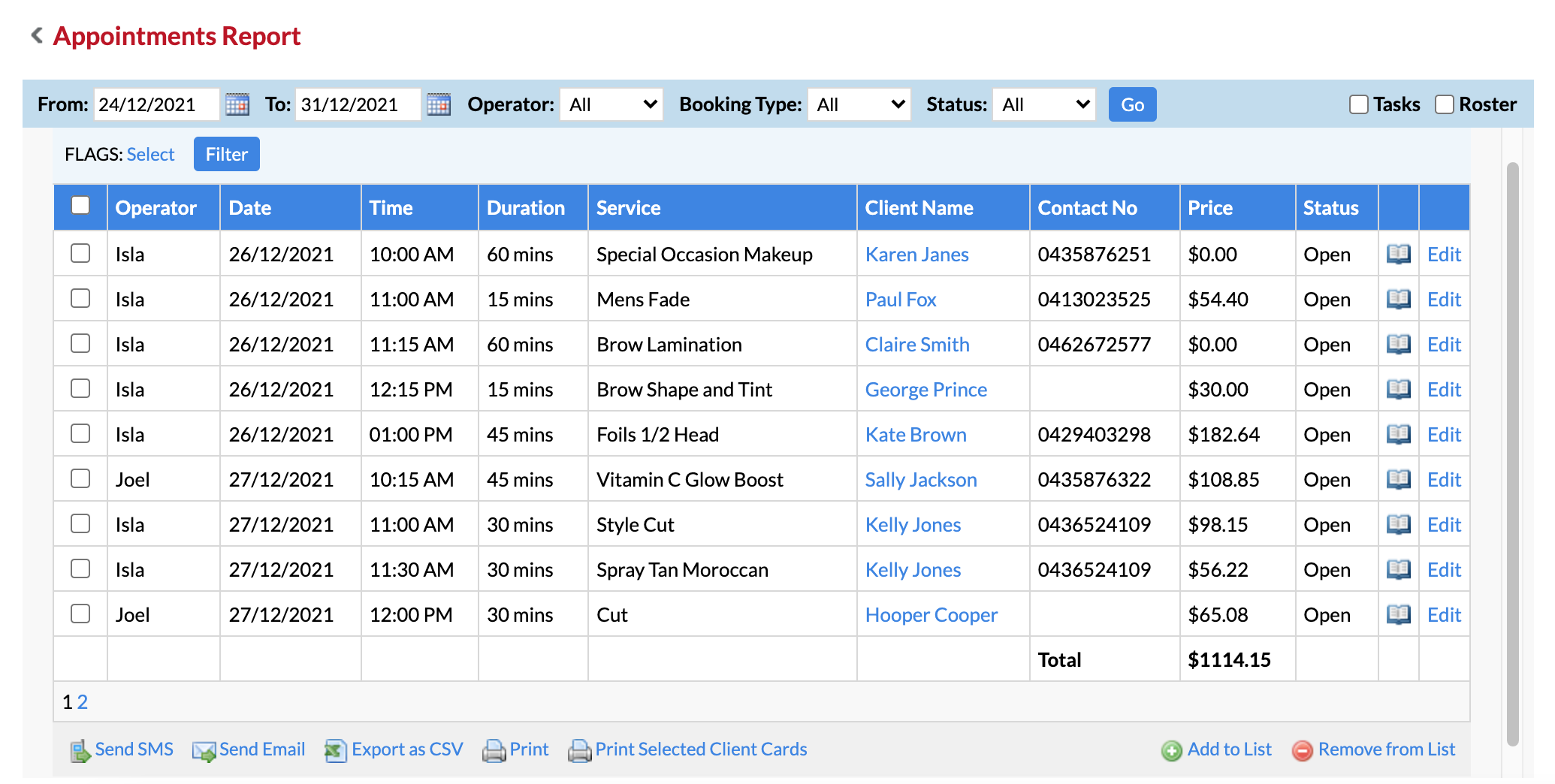Open client card icon for Karen Janes
Viewport: 1555px width, 784px height.
click(x=1398, y=254)
